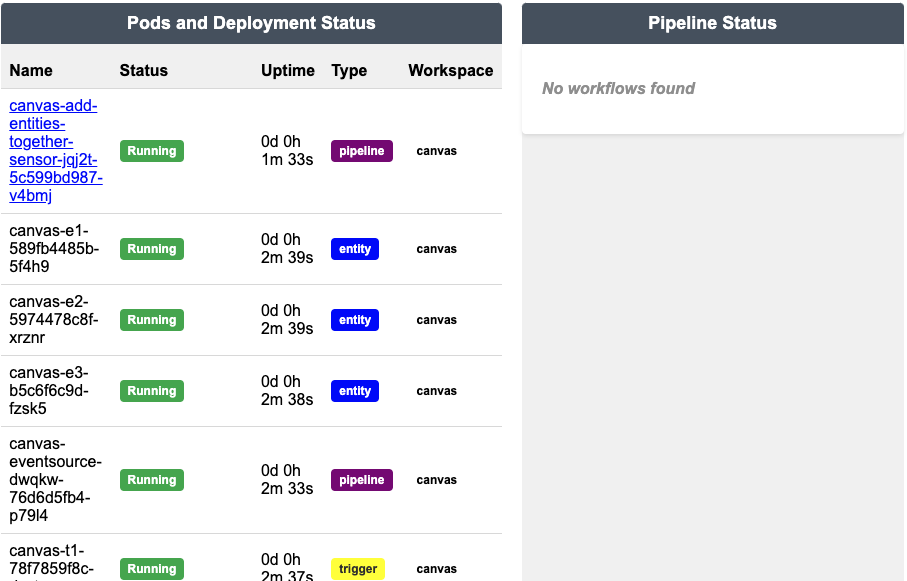
Task: Click pipeline type badge of sensor pod
Action: (x=362, y=151)
